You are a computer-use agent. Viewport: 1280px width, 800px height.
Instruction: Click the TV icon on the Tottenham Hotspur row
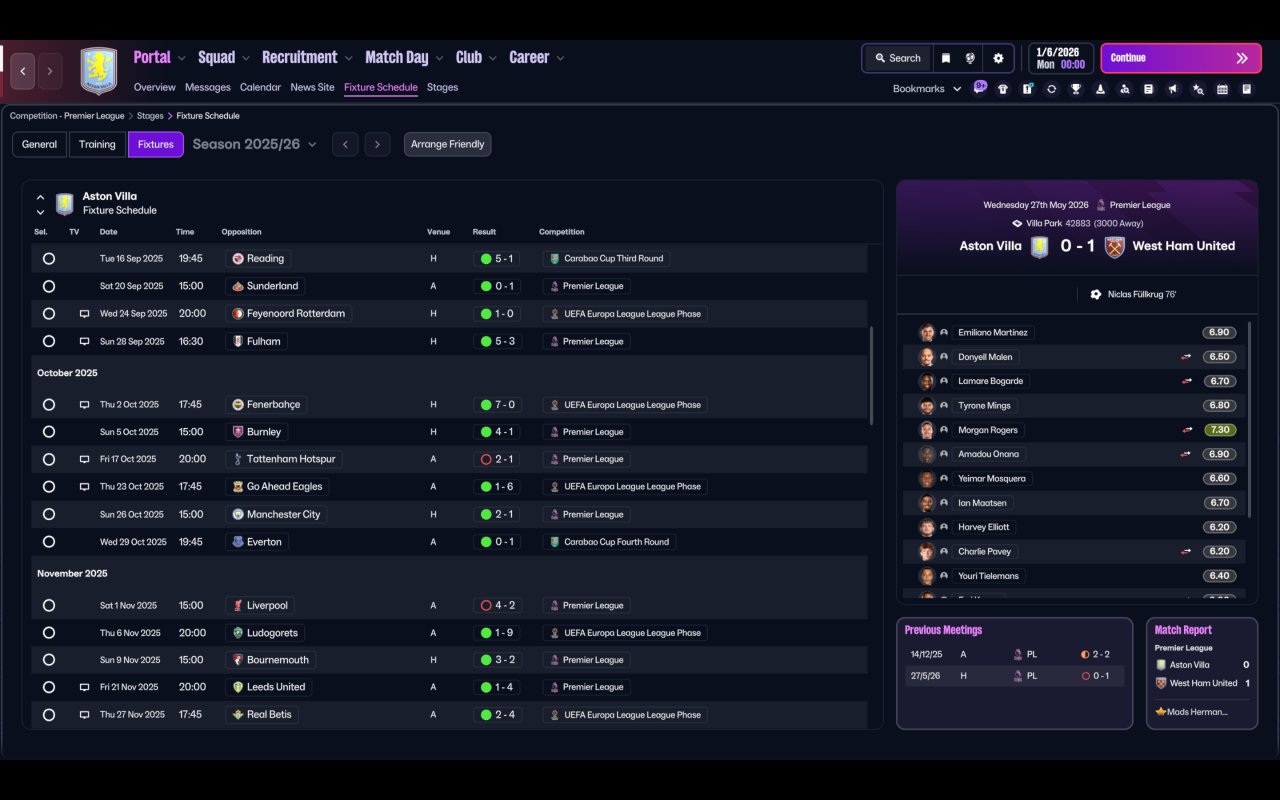coord(85,459)
